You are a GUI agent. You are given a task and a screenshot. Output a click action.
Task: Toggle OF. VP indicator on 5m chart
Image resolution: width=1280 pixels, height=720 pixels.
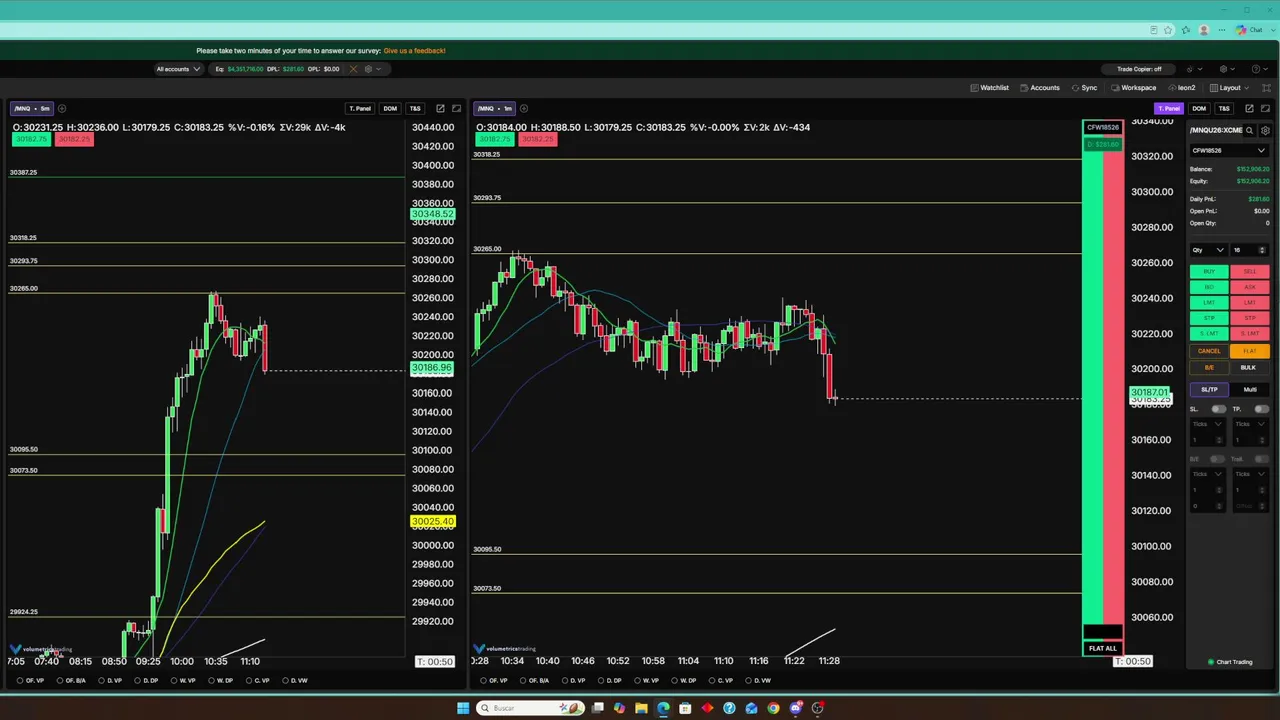click(31, 680)
